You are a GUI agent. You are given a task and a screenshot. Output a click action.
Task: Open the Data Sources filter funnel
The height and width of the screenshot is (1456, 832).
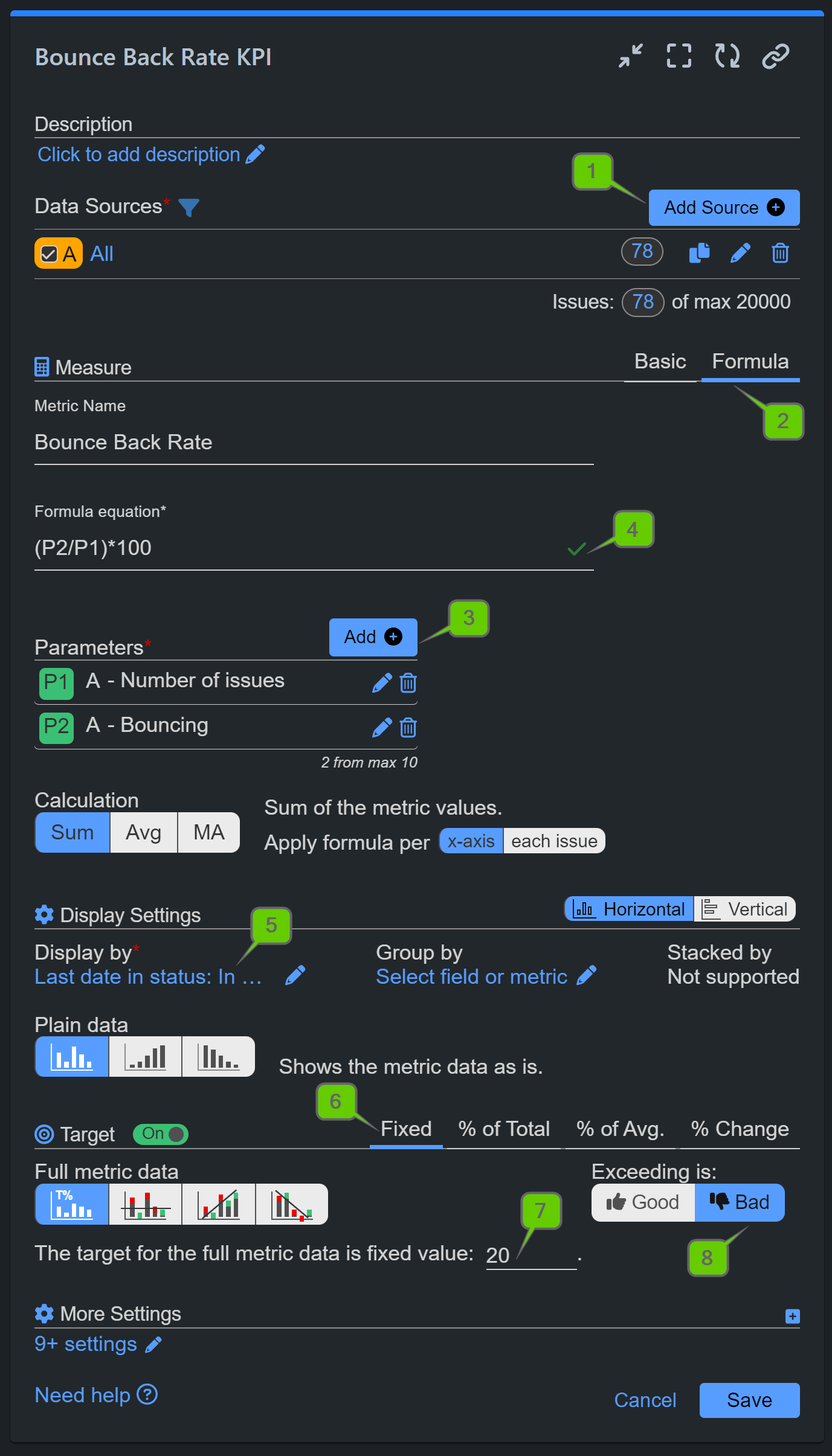[x=189, y=206]
